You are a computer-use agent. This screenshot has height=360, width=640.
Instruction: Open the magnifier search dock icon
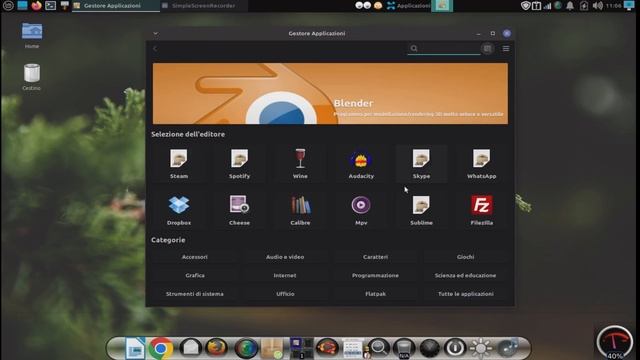tap(378, 348)
